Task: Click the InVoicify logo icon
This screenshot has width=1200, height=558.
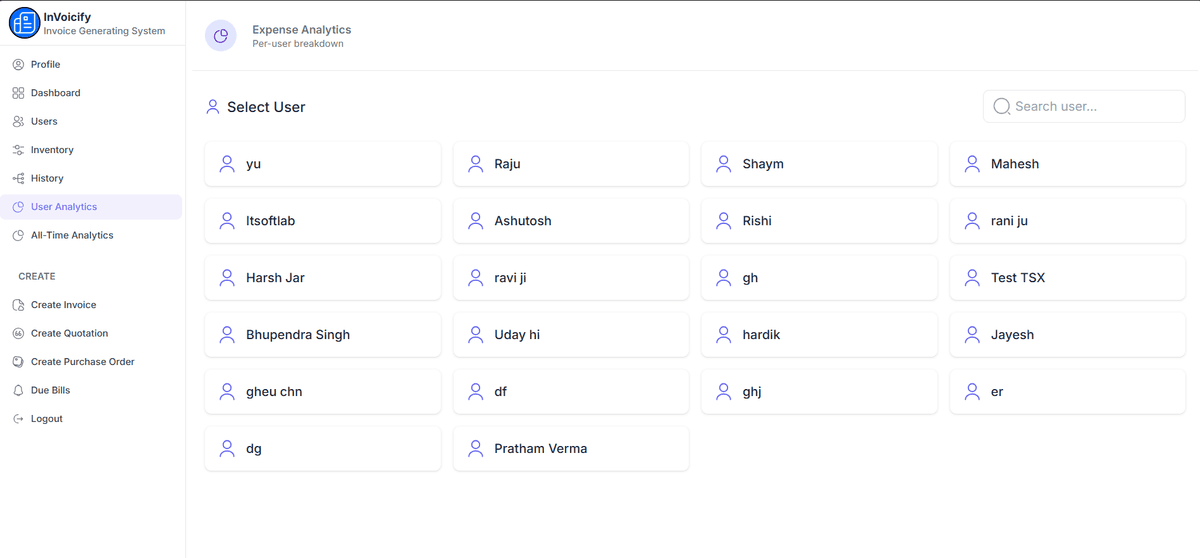Action: pyautogui.click(x=24, y=23)
